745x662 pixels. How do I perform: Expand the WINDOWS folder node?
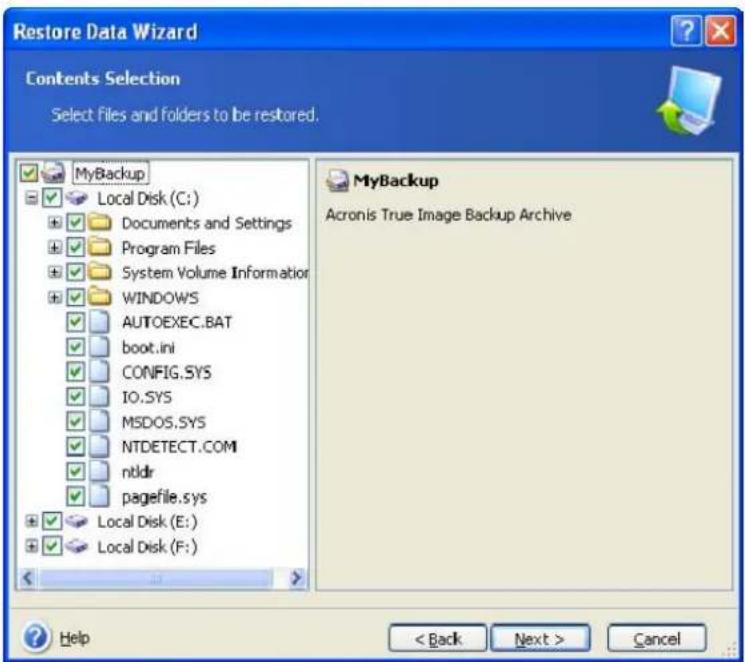(x=55, y=297)
